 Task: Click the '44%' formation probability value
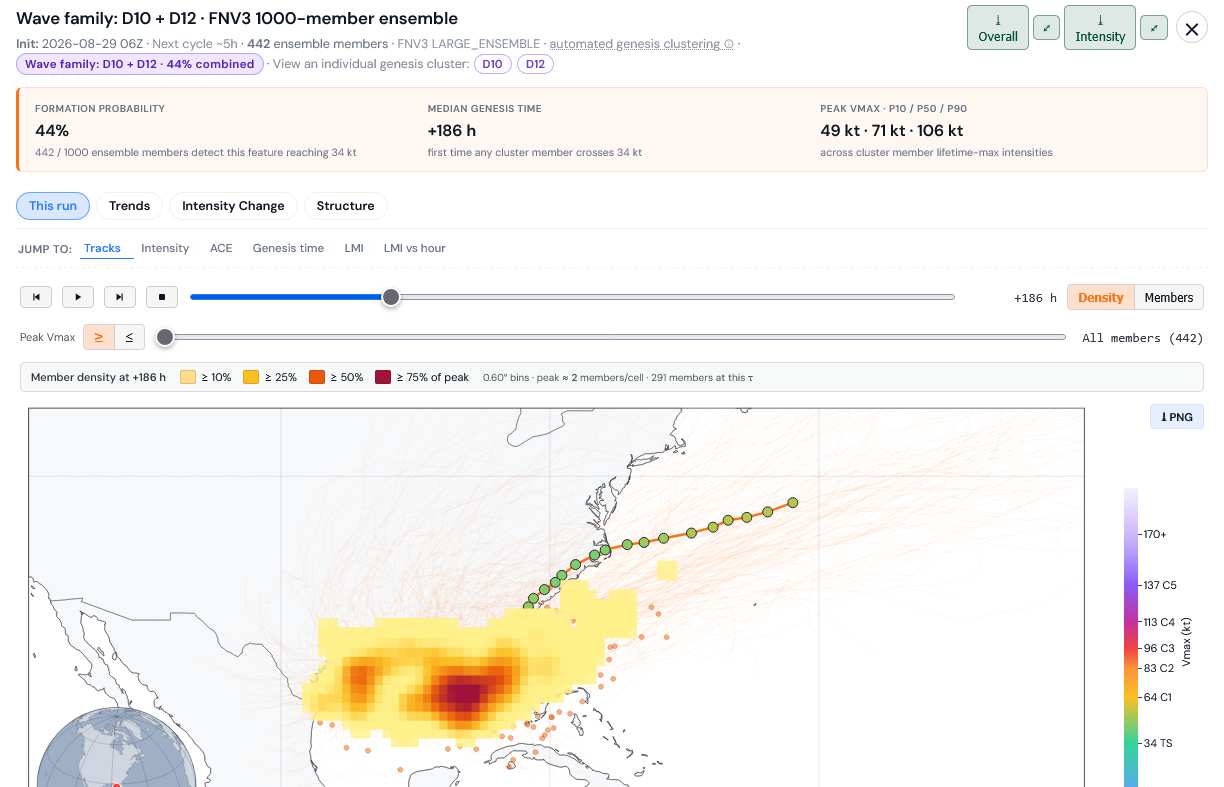point(51,131)
